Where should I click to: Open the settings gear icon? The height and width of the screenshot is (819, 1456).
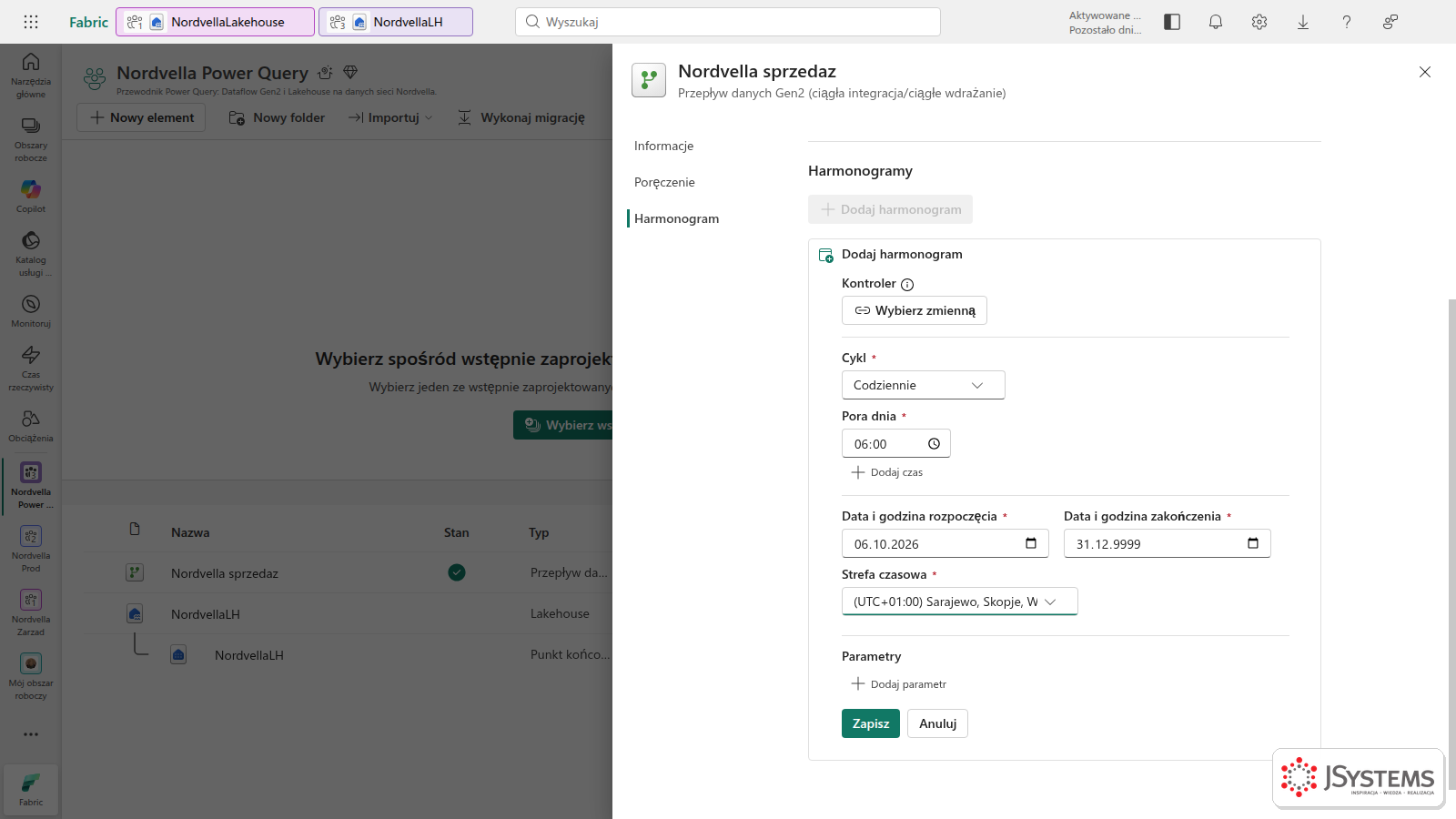pyautogui.click(x=1259, y=22)
